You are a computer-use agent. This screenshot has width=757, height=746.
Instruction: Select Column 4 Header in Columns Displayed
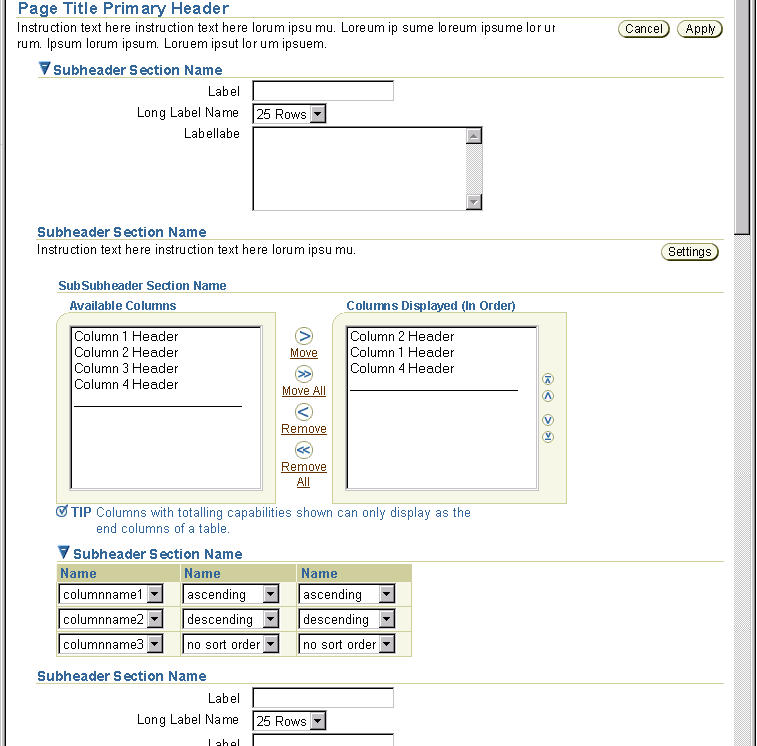click(x=402, y=368)
